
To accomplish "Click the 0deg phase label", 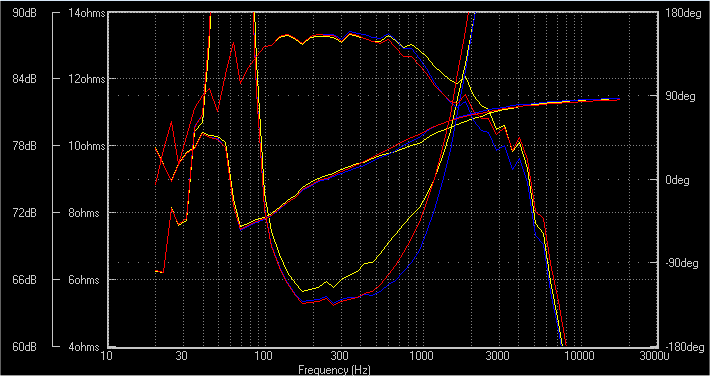I will [x=677, y=180].
